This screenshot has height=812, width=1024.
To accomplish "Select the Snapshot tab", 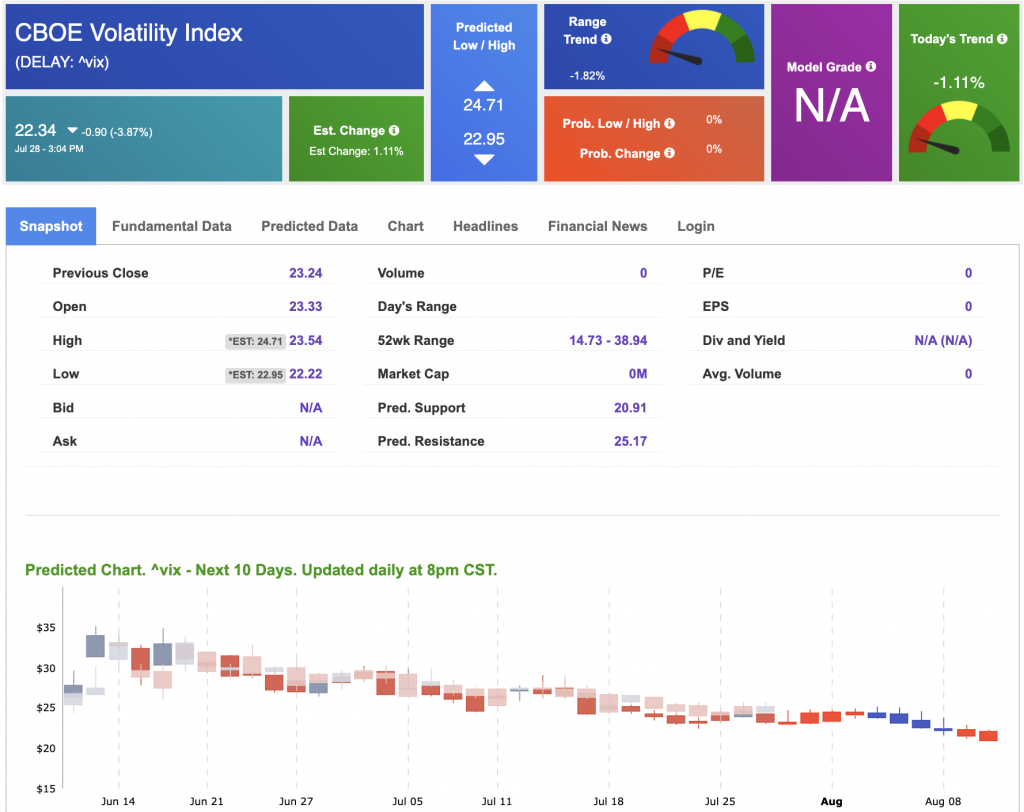I will pos(51,226).
